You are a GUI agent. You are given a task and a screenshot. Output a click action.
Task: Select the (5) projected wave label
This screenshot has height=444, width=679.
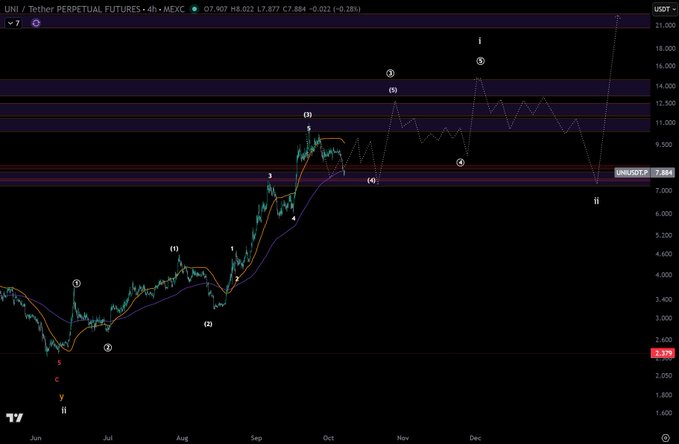pyautogui.click(x=393, y=90)
